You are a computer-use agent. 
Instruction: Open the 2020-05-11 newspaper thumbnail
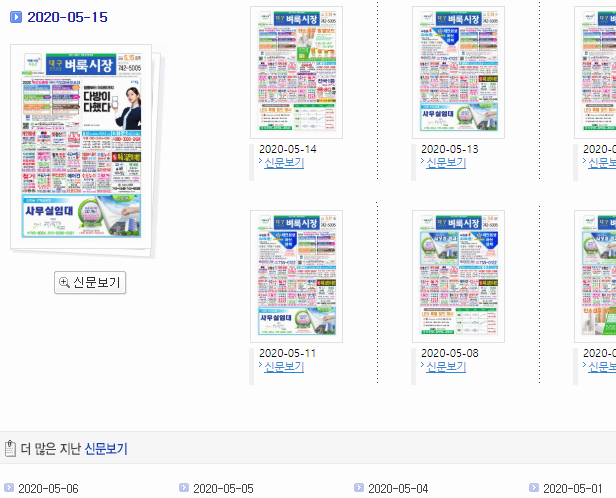297,276
